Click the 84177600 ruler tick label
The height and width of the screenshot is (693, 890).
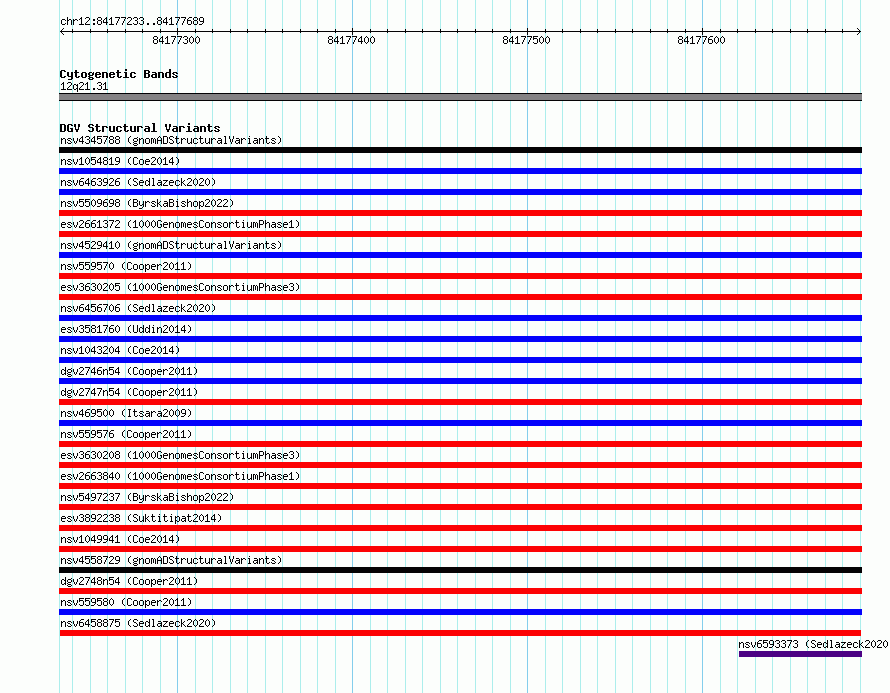pos(701,40)
